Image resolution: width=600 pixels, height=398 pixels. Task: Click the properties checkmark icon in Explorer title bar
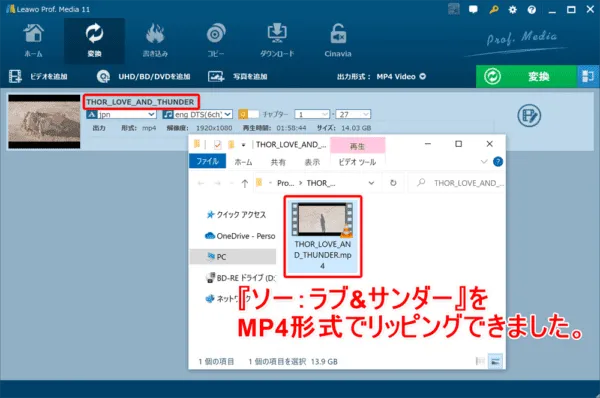(x=217, y=145)
